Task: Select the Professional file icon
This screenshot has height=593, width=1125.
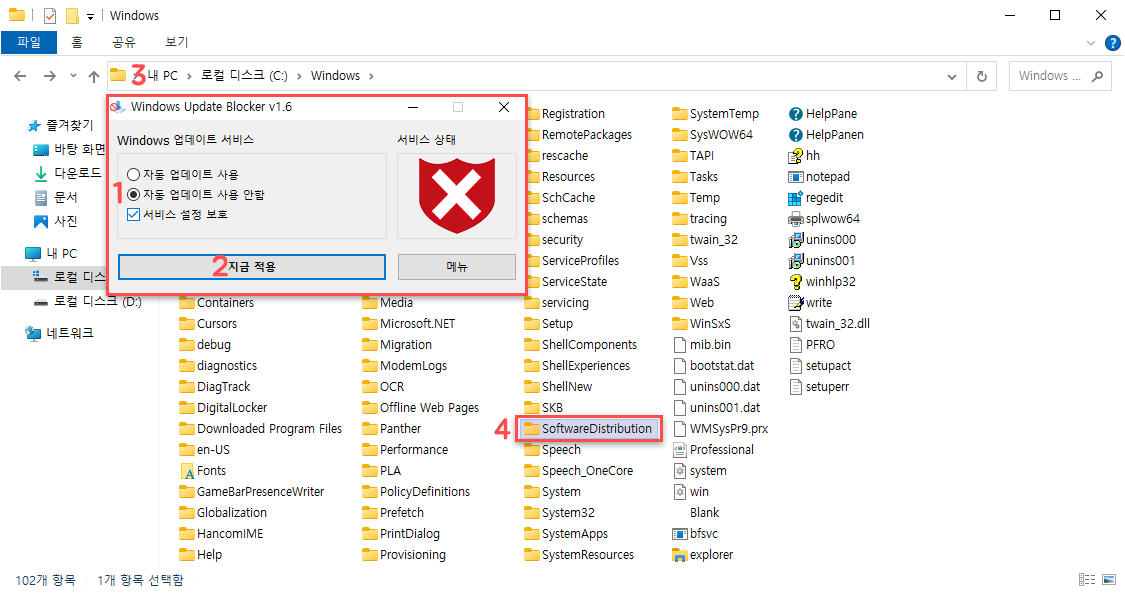Action: point(679,450)
